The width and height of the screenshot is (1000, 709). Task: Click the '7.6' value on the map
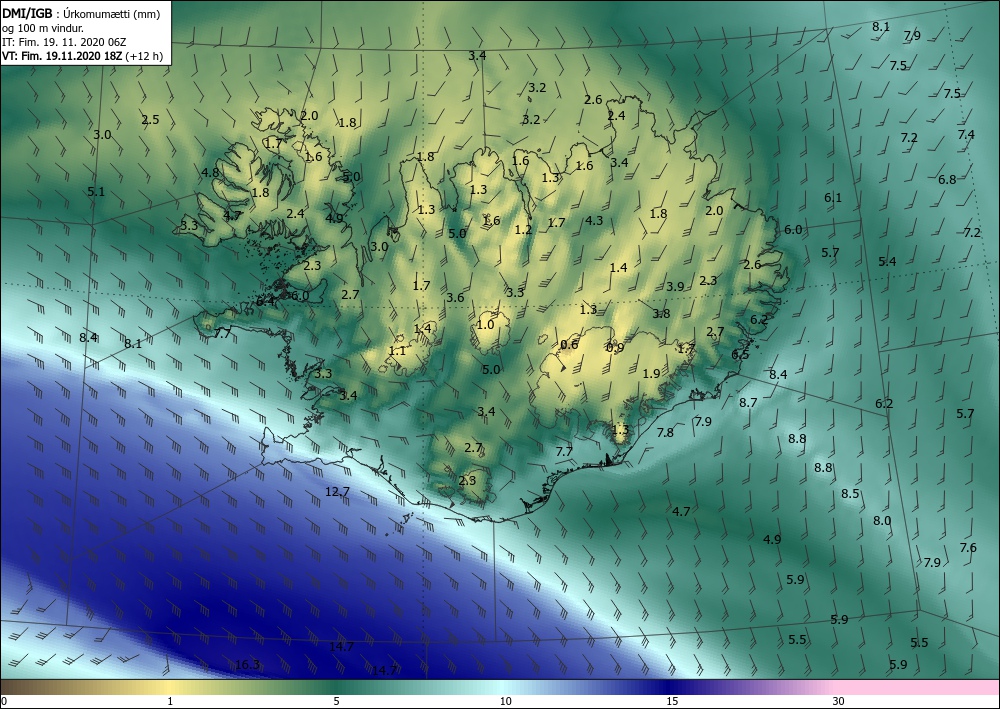(x=968, y=547)
